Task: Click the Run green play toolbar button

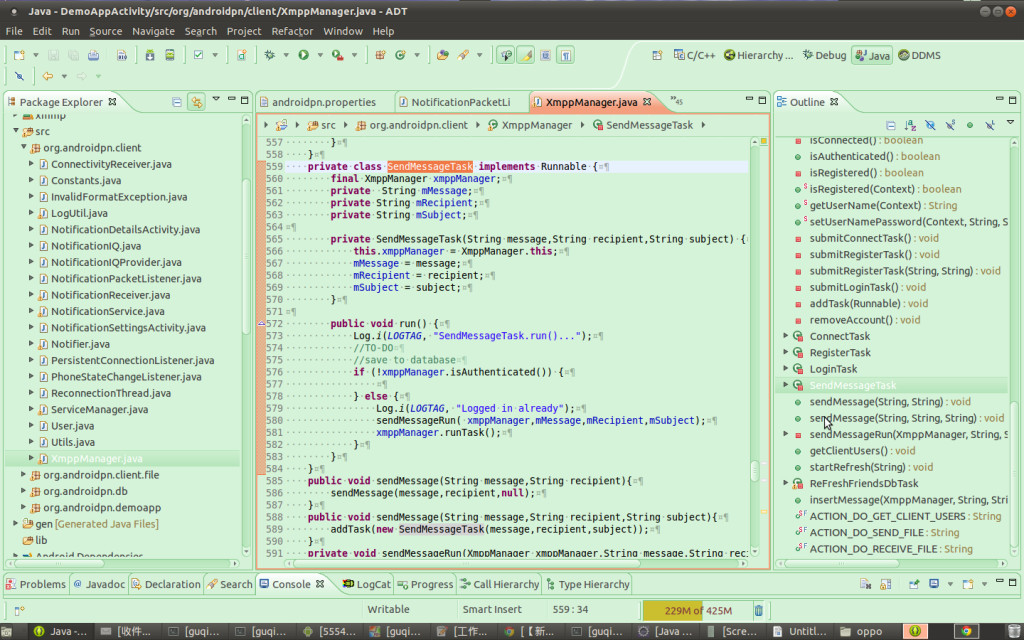Action: click(303, 56)
